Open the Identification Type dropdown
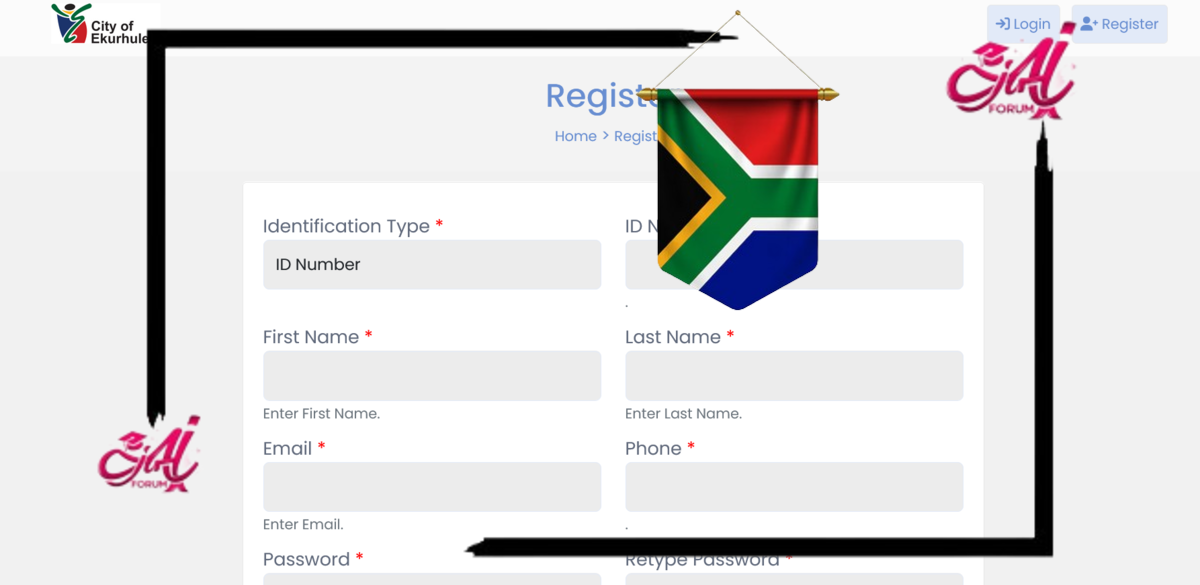Viewport: 1200px width, 585px height. click(x=432, y=265)
